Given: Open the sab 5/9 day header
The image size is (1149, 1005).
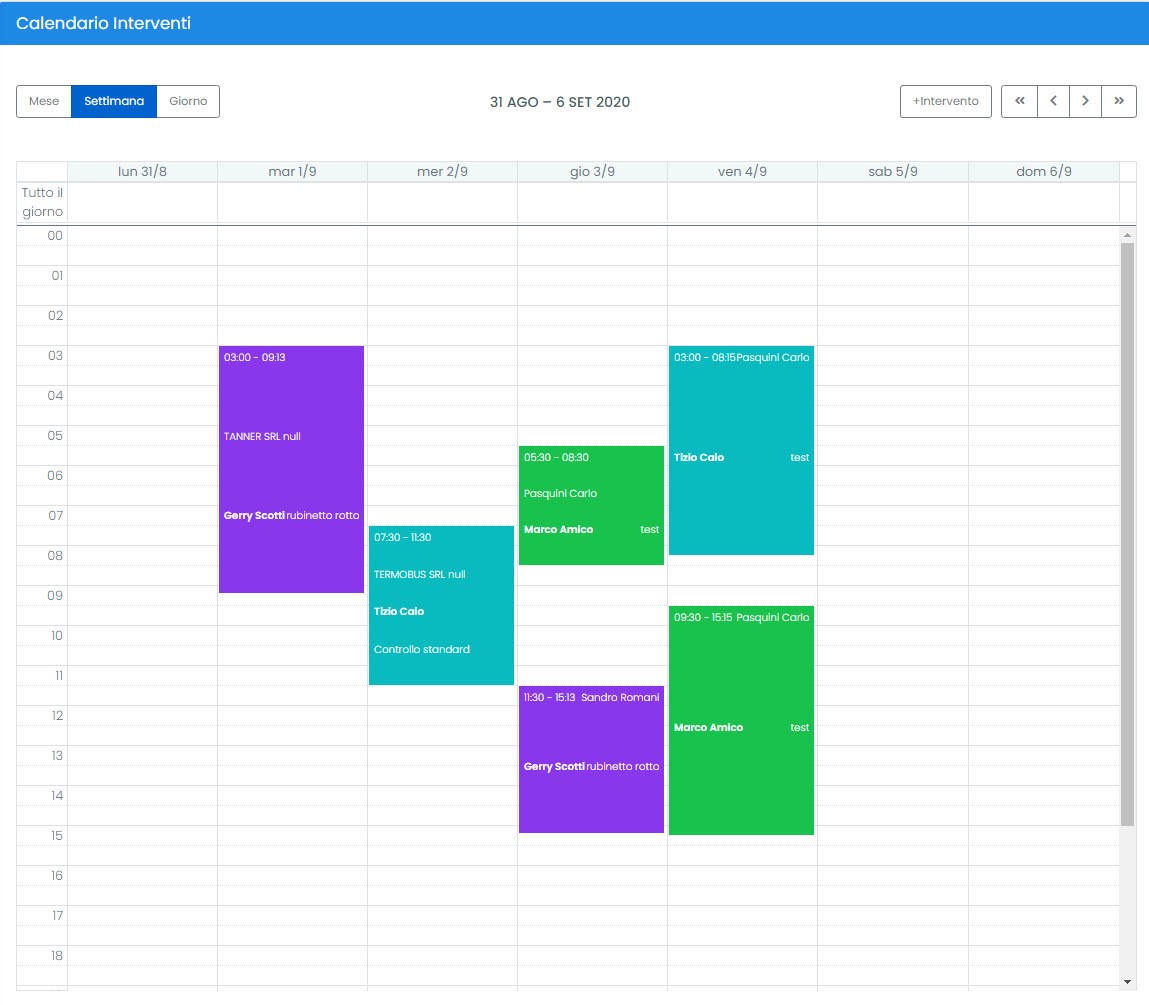Looking at the screenshot, I should (893, 172).
